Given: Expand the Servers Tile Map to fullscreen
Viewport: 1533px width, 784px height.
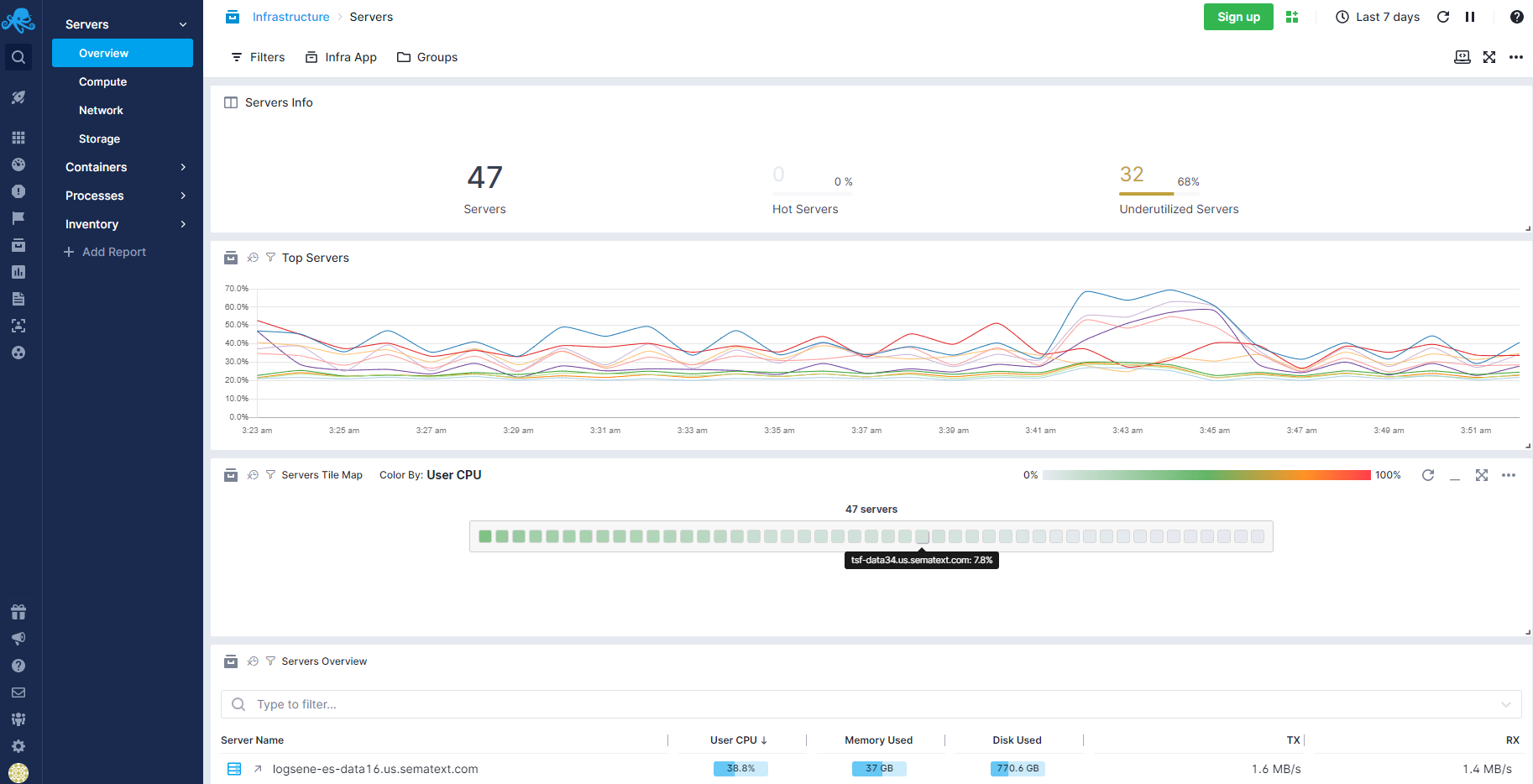Looking at the screenshot, I should click(1482, 475).
